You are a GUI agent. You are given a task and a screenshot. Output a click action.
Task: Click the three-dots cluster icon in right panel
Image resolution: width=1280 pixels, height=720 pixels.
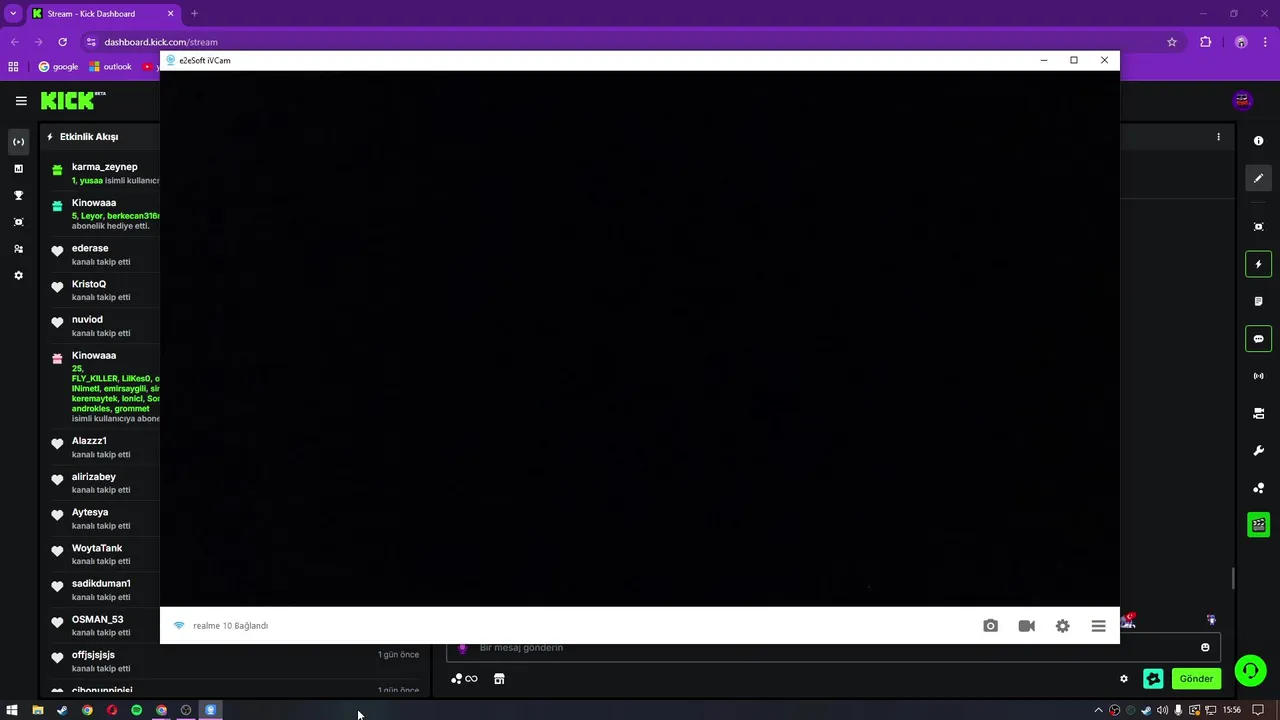click(1259, 488)
